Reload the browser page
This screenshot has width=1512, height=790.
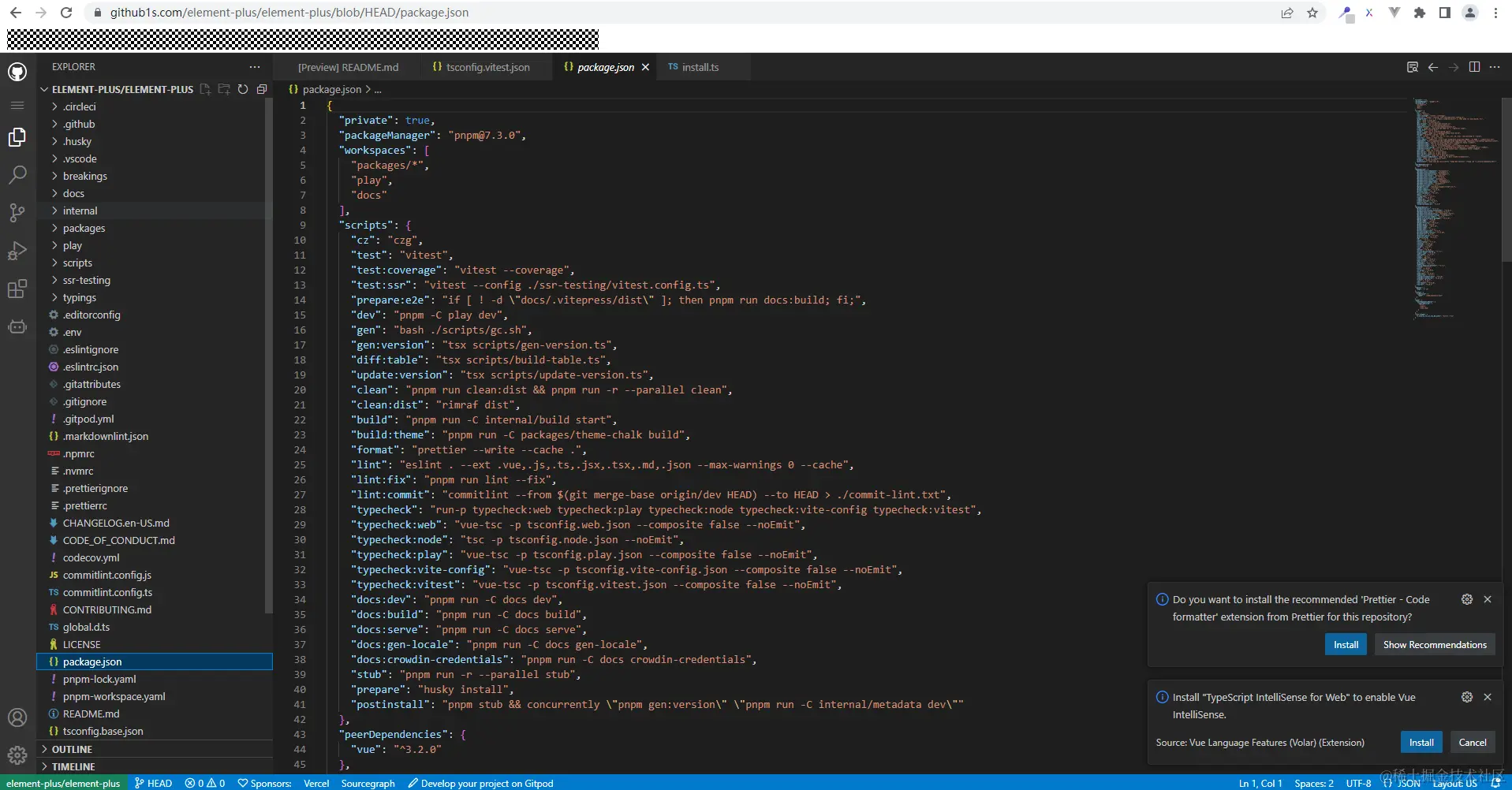[x=66, y=13]
